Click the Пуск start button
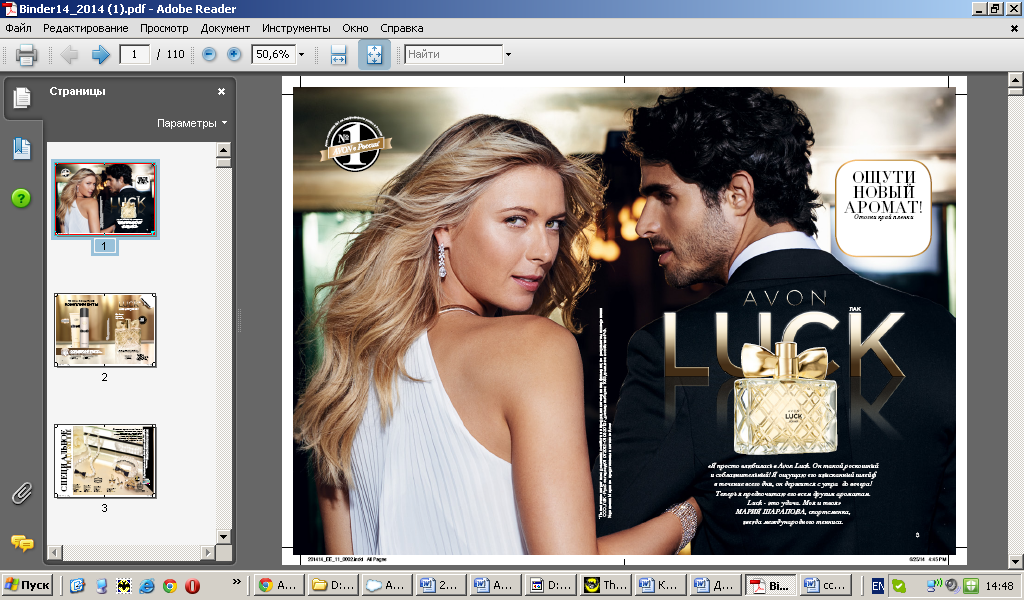 (x=27, y=585)
